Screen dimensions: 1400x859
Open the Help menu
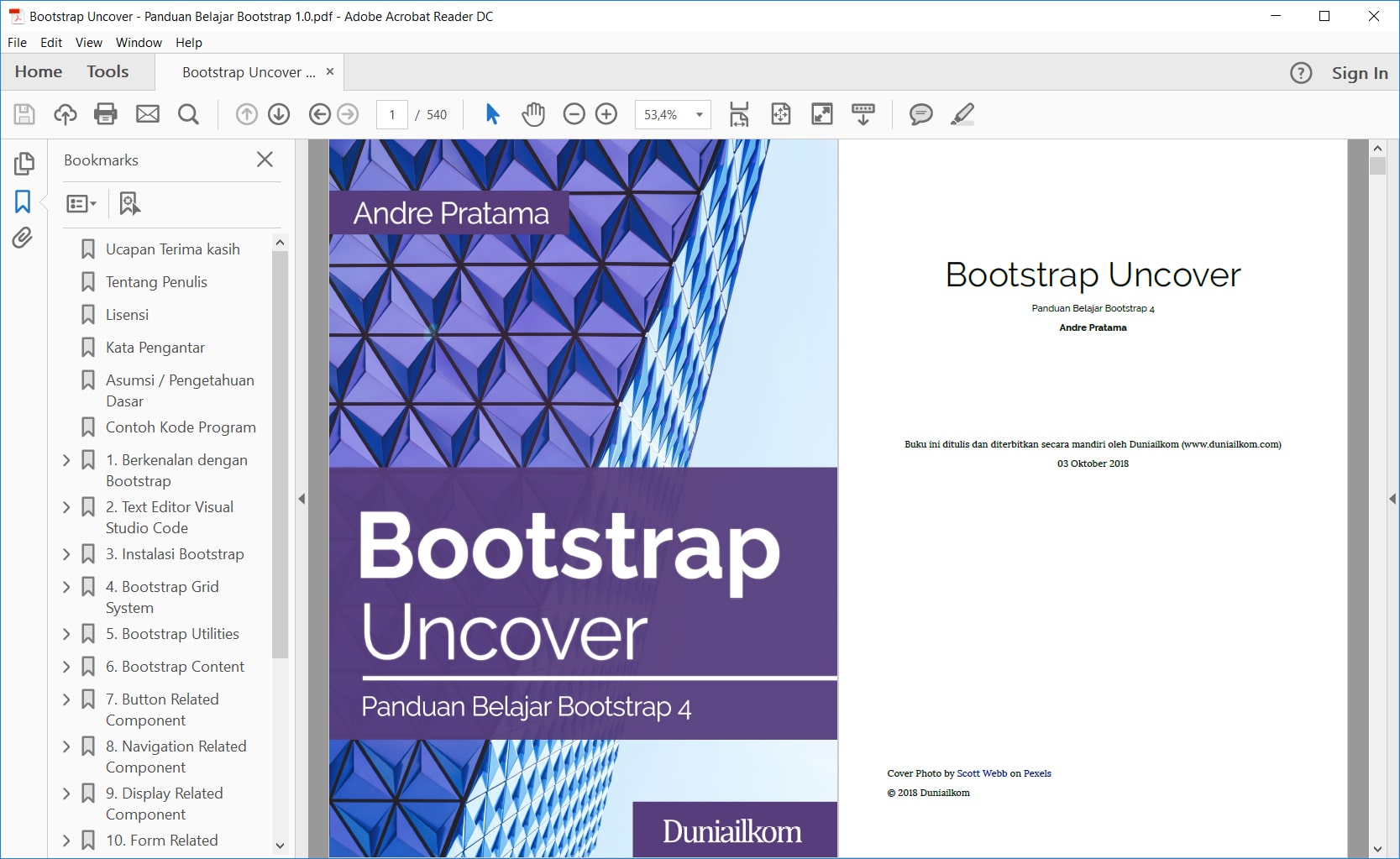pos(189,43)
